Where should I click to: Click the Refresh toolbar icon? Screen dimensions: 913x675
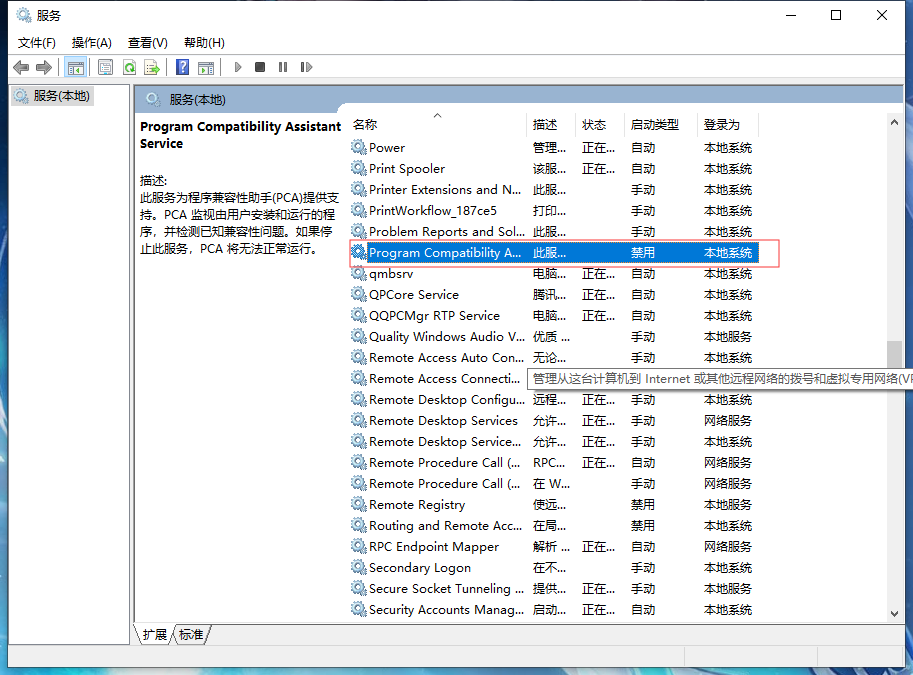tap(129, 67)
